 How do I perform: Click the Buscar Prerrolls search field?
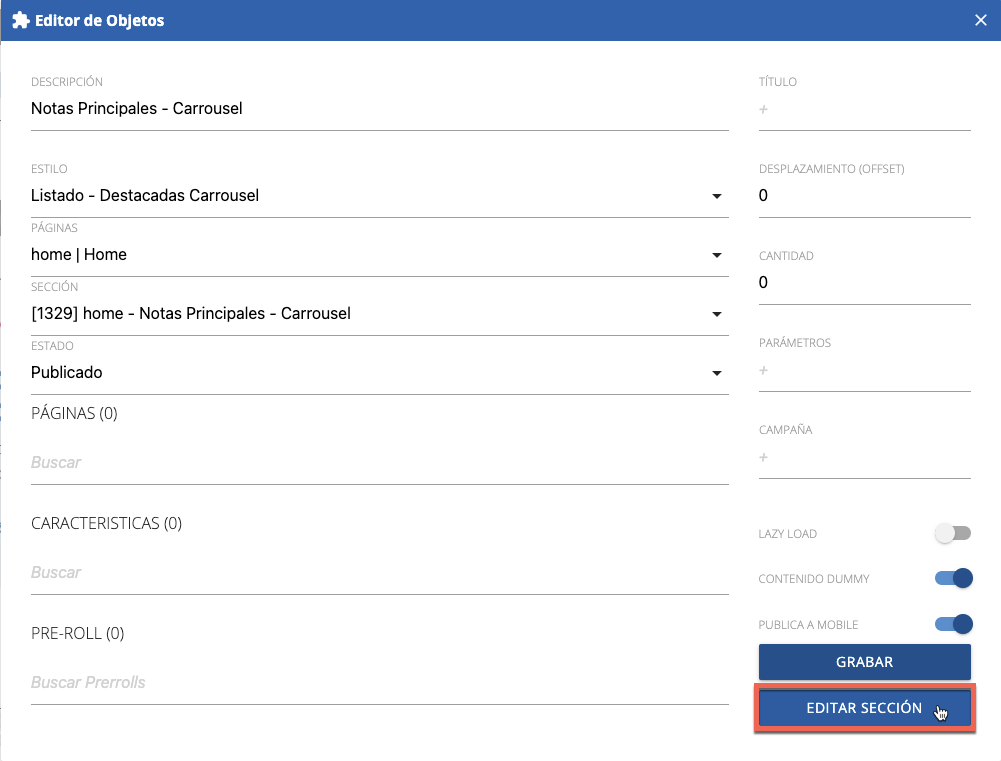pyautogui.click(x=378, y=683)
